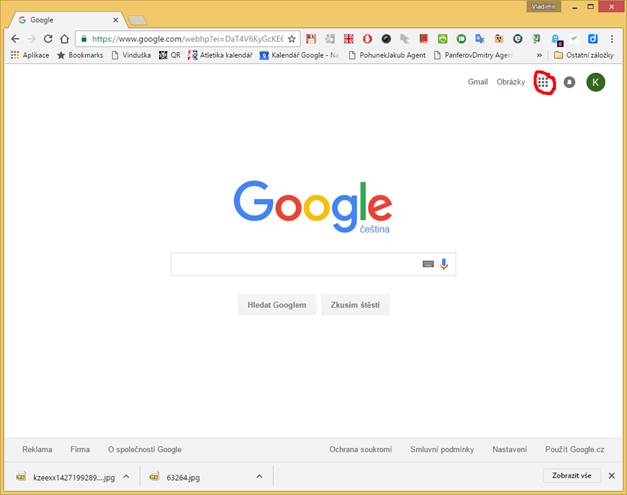Screen dimensions: 627x495
Task: Open Smluvní podmínky footer link
Action: point(442,449)
